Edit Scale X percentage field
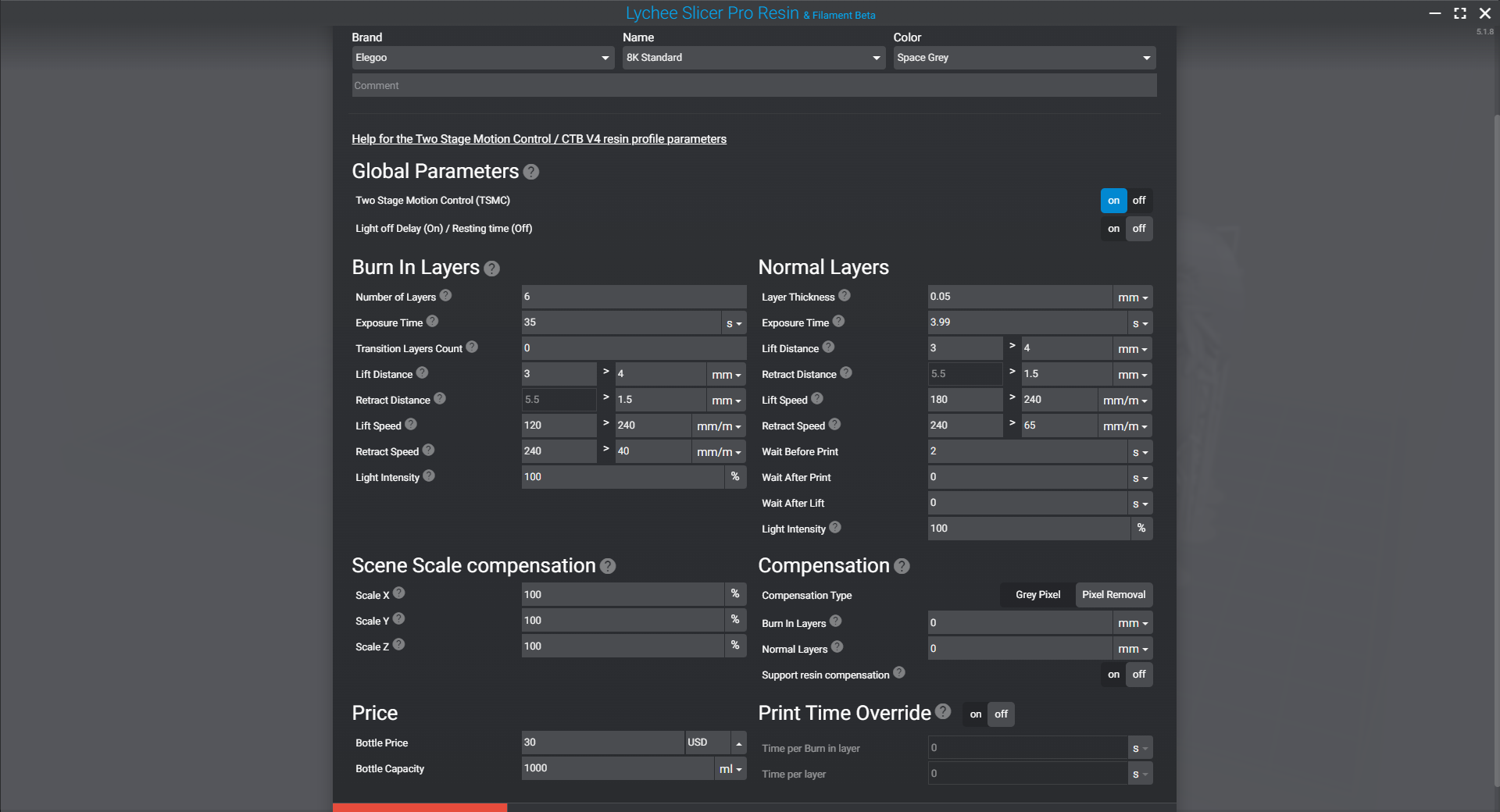Screen dimensions: 1500x812 tap(623, 595)
